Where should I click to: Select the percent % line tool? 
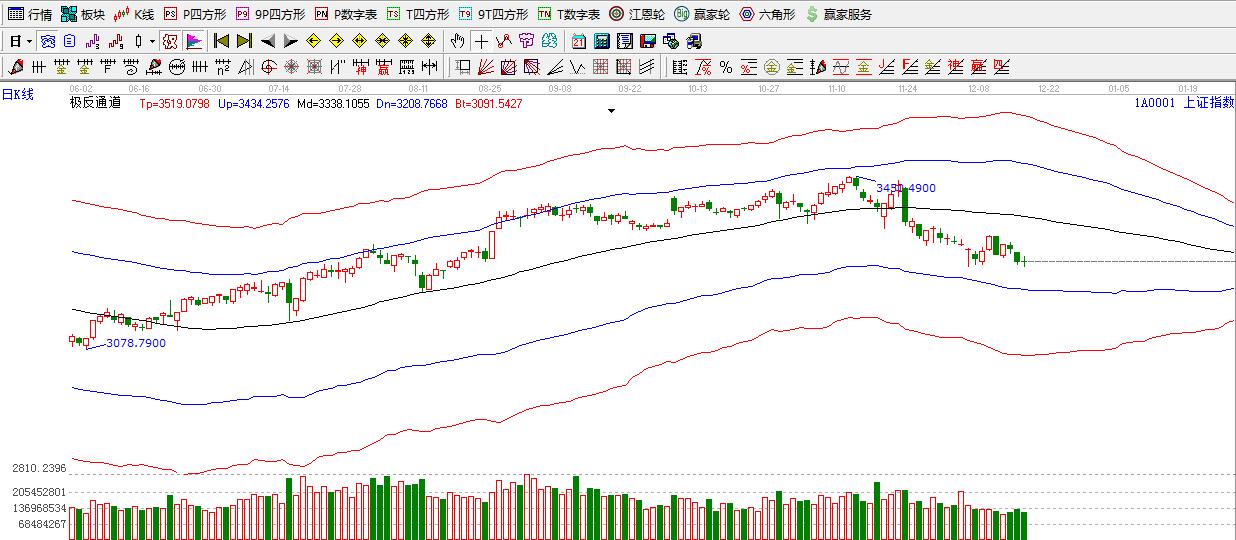(x=725, y=67)
